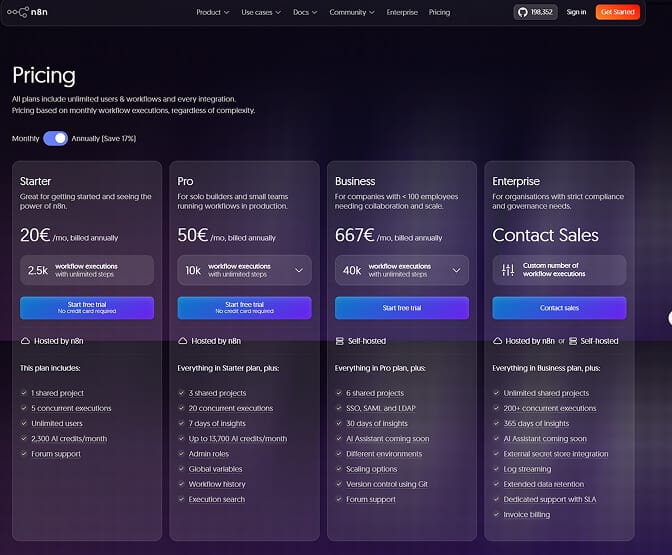Click 'External secret store integration' text
Image resolution: width=672 pixels, height=555 pixels.
coord(556,453)
